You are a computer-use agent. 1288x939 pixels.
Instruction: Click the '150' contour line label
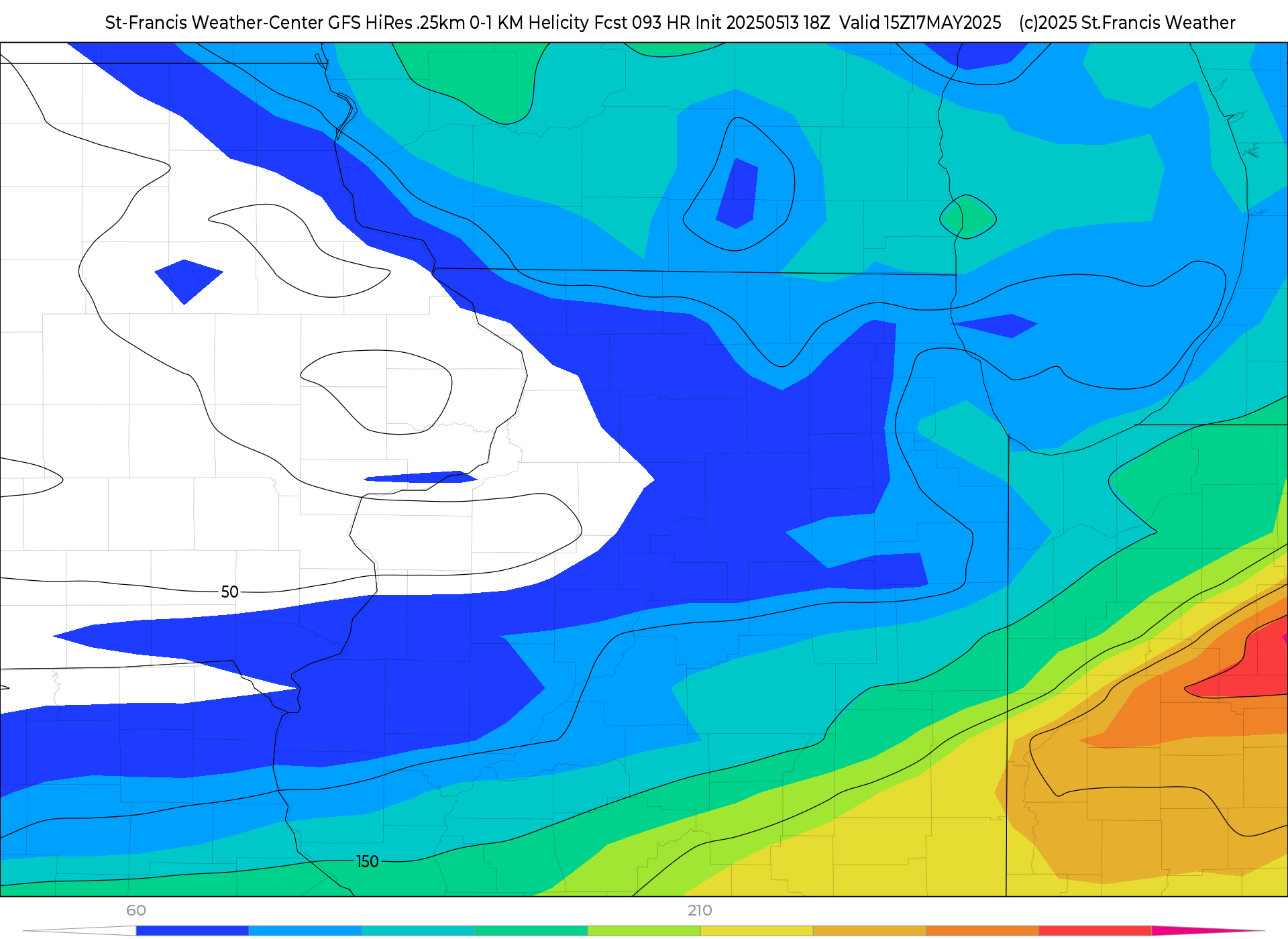click(x=367, y=861)
